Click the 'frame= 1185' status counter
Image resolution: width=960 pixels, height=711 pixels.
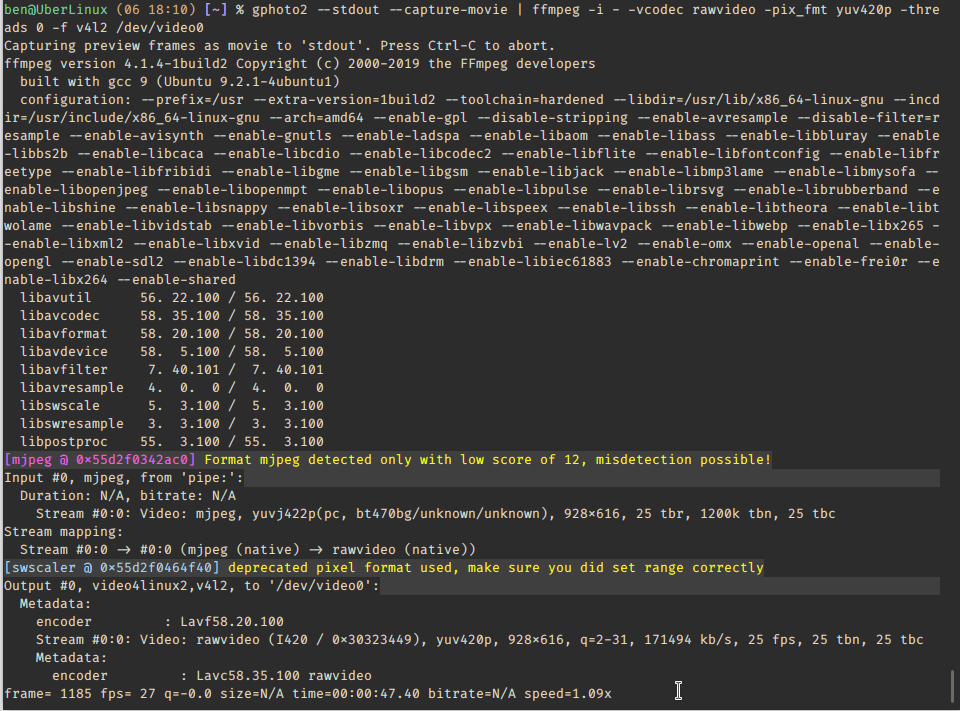[x=48, y=694]
